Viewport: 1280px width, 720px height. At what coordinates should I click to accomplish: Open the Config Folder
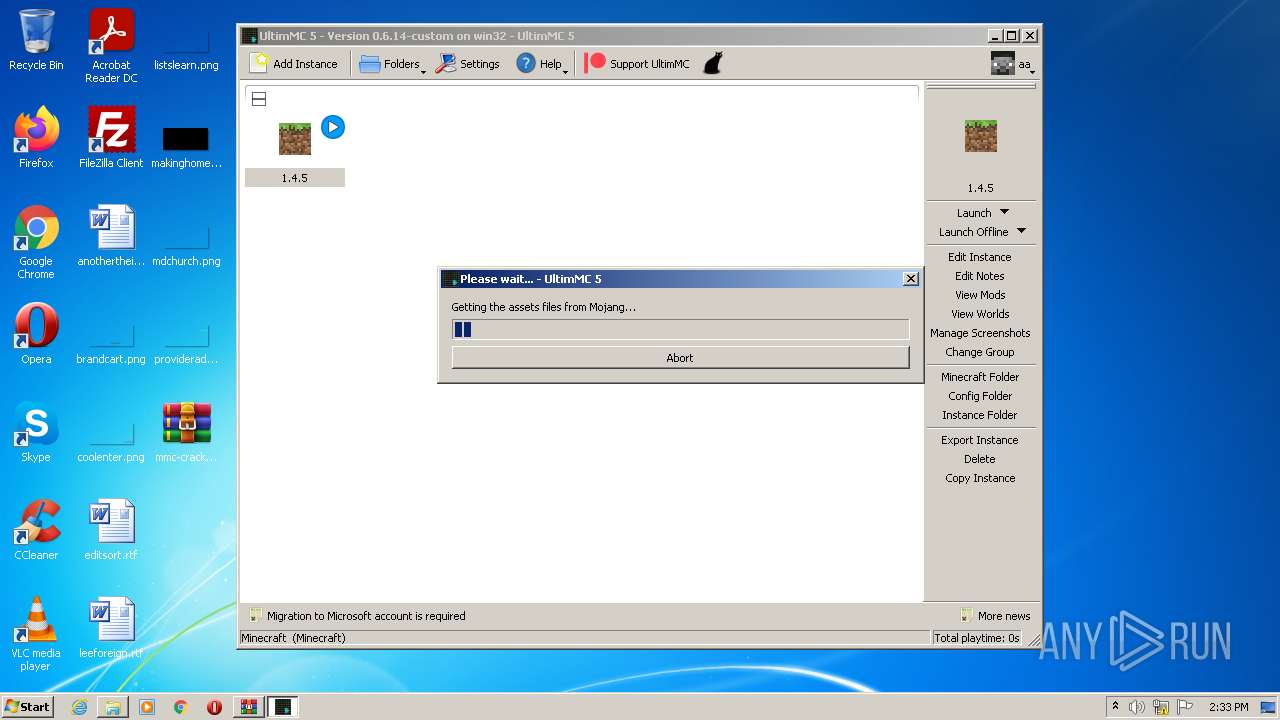click(980, 396)
